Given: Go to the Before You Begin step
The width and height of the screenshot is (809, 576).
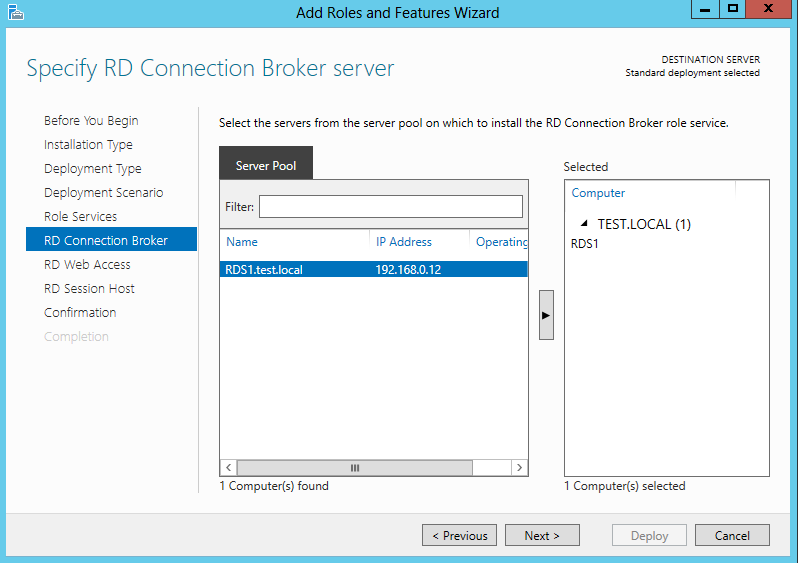Looking at the screenshot, I should (91, 120).
